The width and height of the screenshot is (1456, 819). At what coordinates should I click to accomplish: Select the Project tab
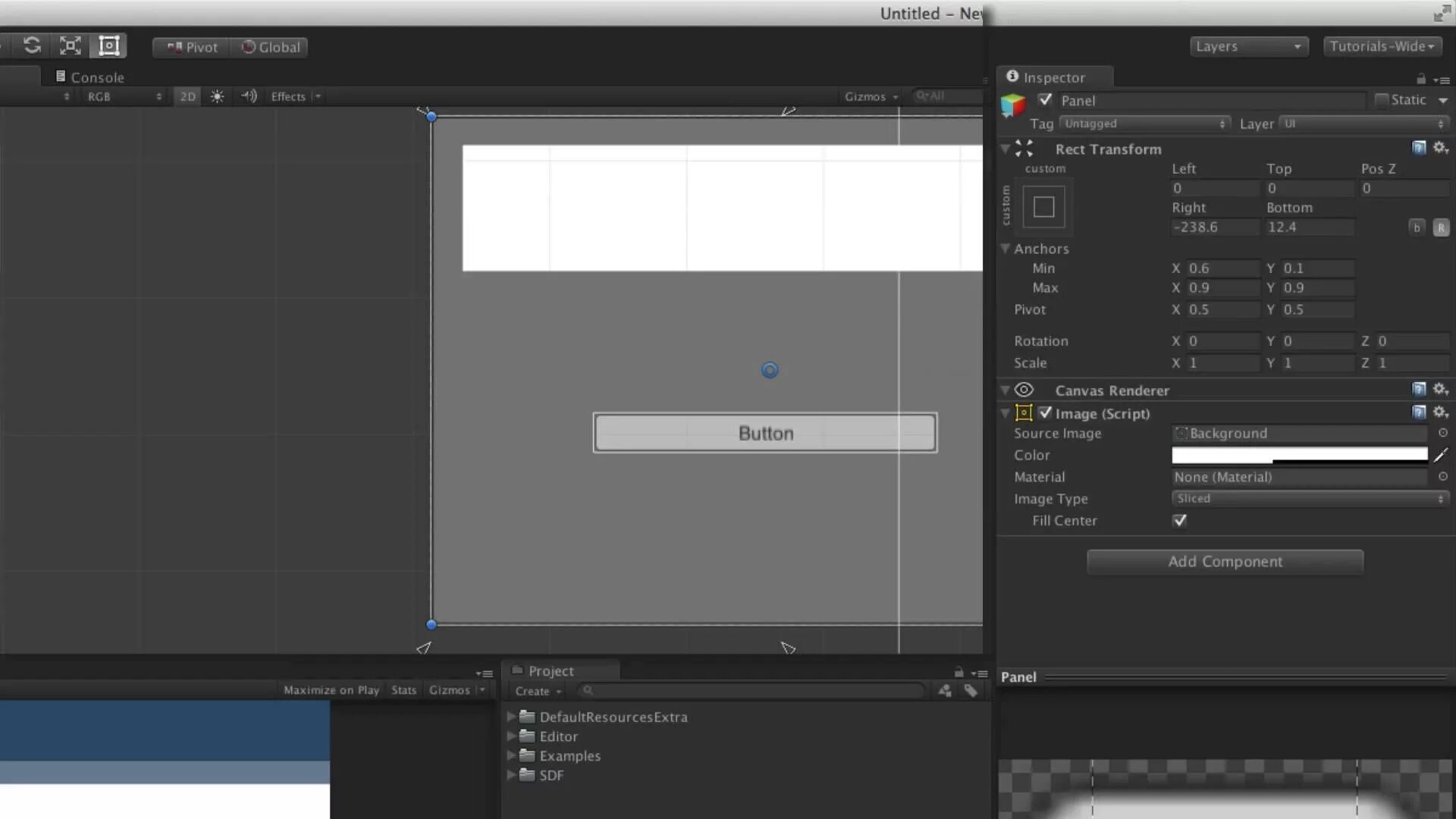(551, 671)
